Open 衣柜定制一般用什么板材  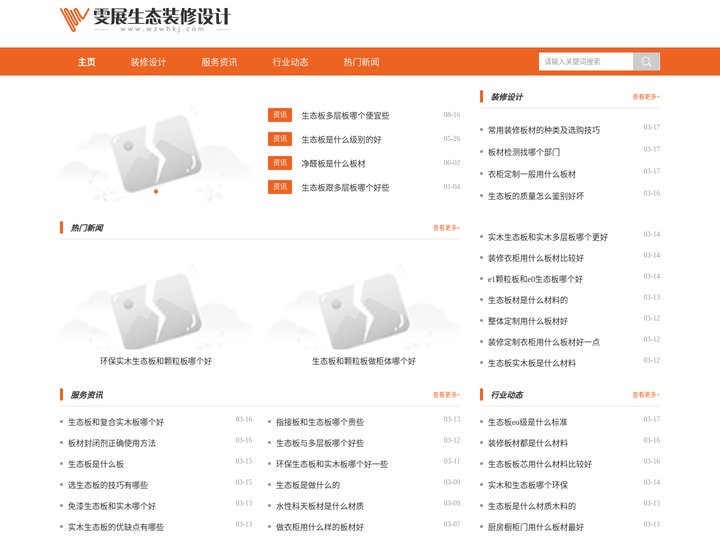coord(532,174)
